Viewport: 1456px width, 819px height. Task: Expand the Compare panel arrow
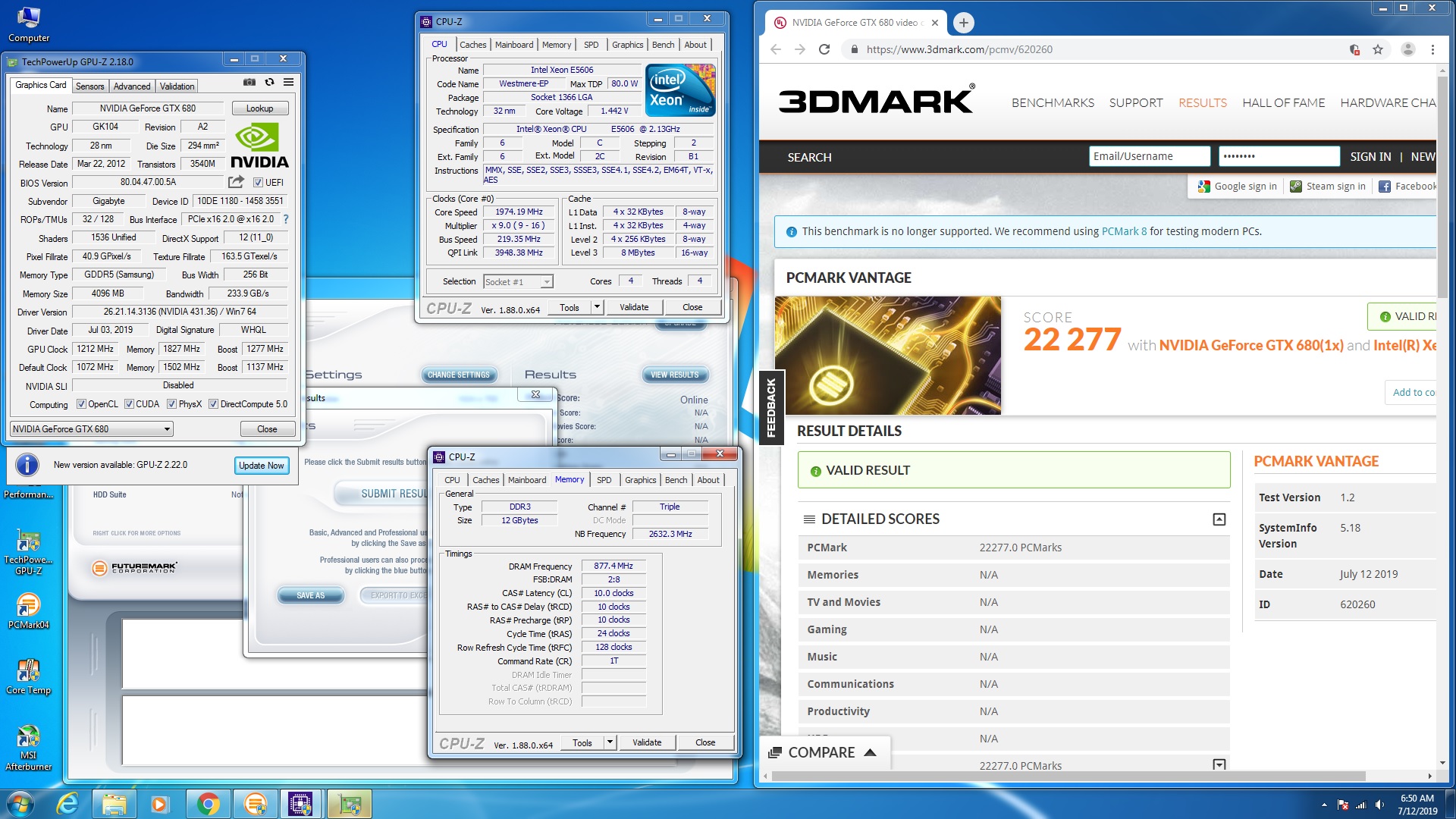click(x=871, y=752)
